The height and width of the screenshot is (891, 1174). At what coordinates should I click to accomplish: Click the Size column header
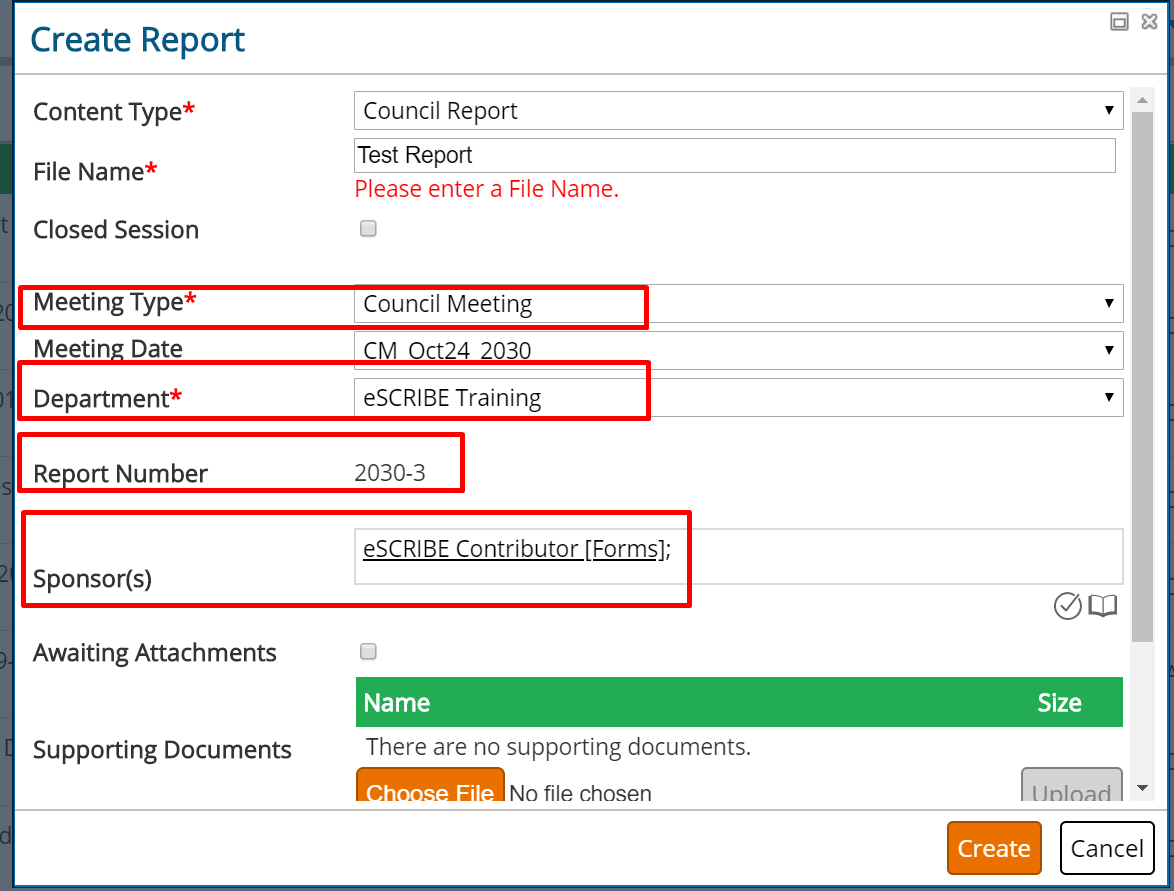[1059, 703]
